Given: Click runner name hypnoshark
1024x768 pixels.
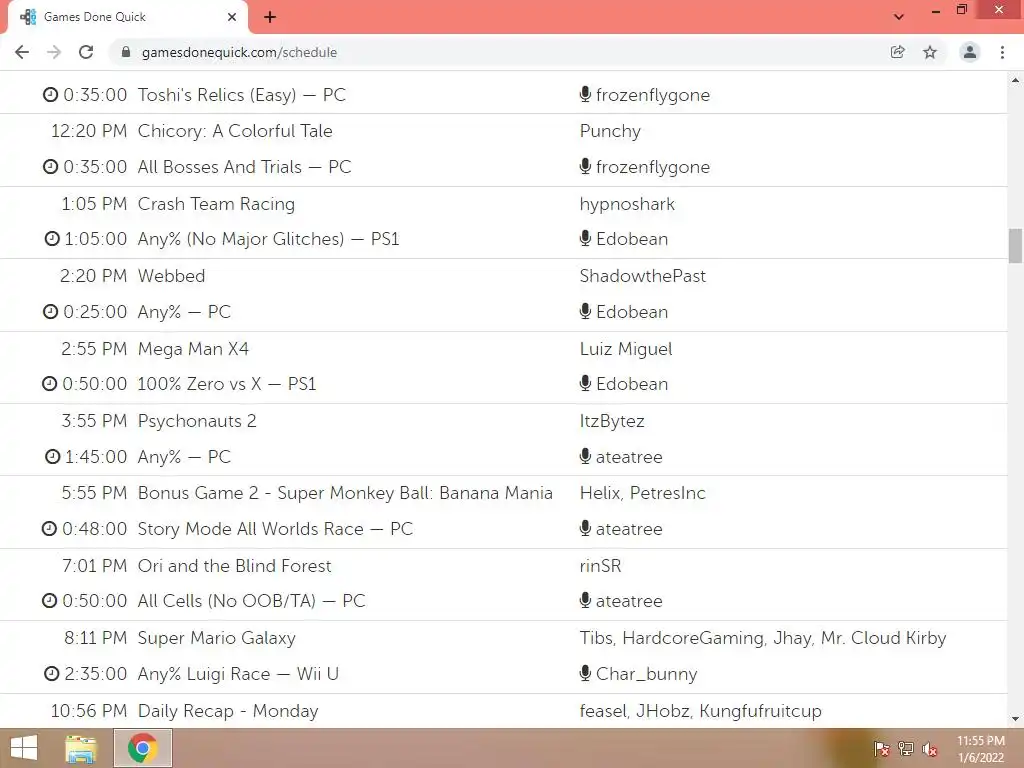Looking at the screenshot, I should coord(627,204).
